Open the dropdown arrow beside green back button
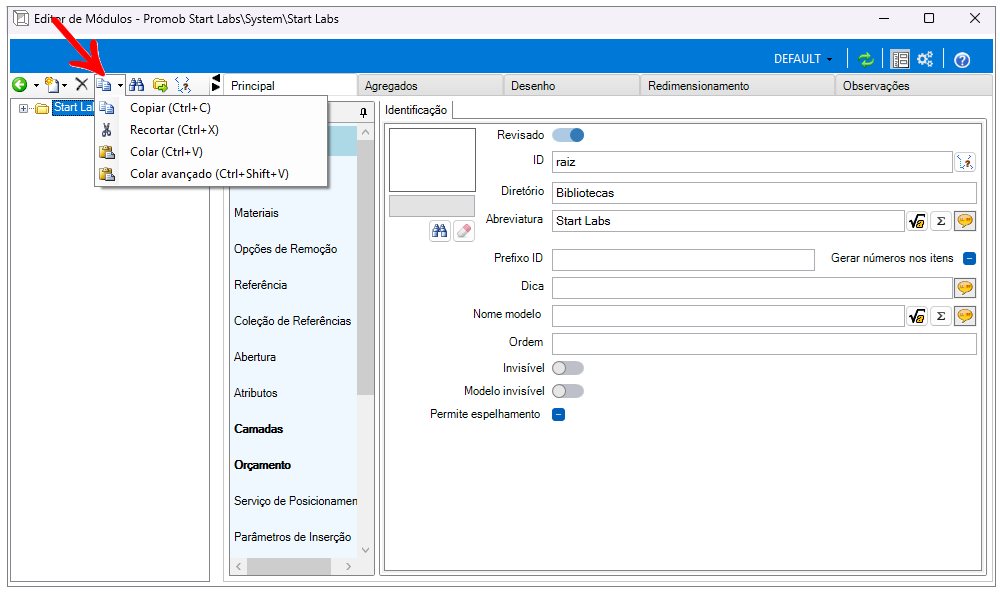The width and height of the screenshot is (1000, 596). [x=36, y=86]
